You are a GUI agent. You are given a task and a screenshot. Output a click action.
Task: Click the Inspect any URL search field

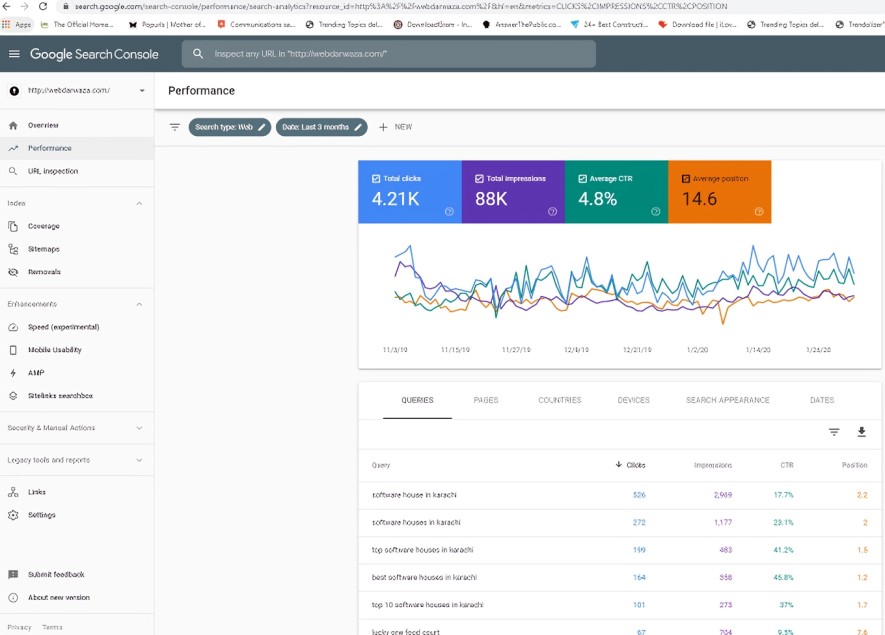[x=390, y=54]
